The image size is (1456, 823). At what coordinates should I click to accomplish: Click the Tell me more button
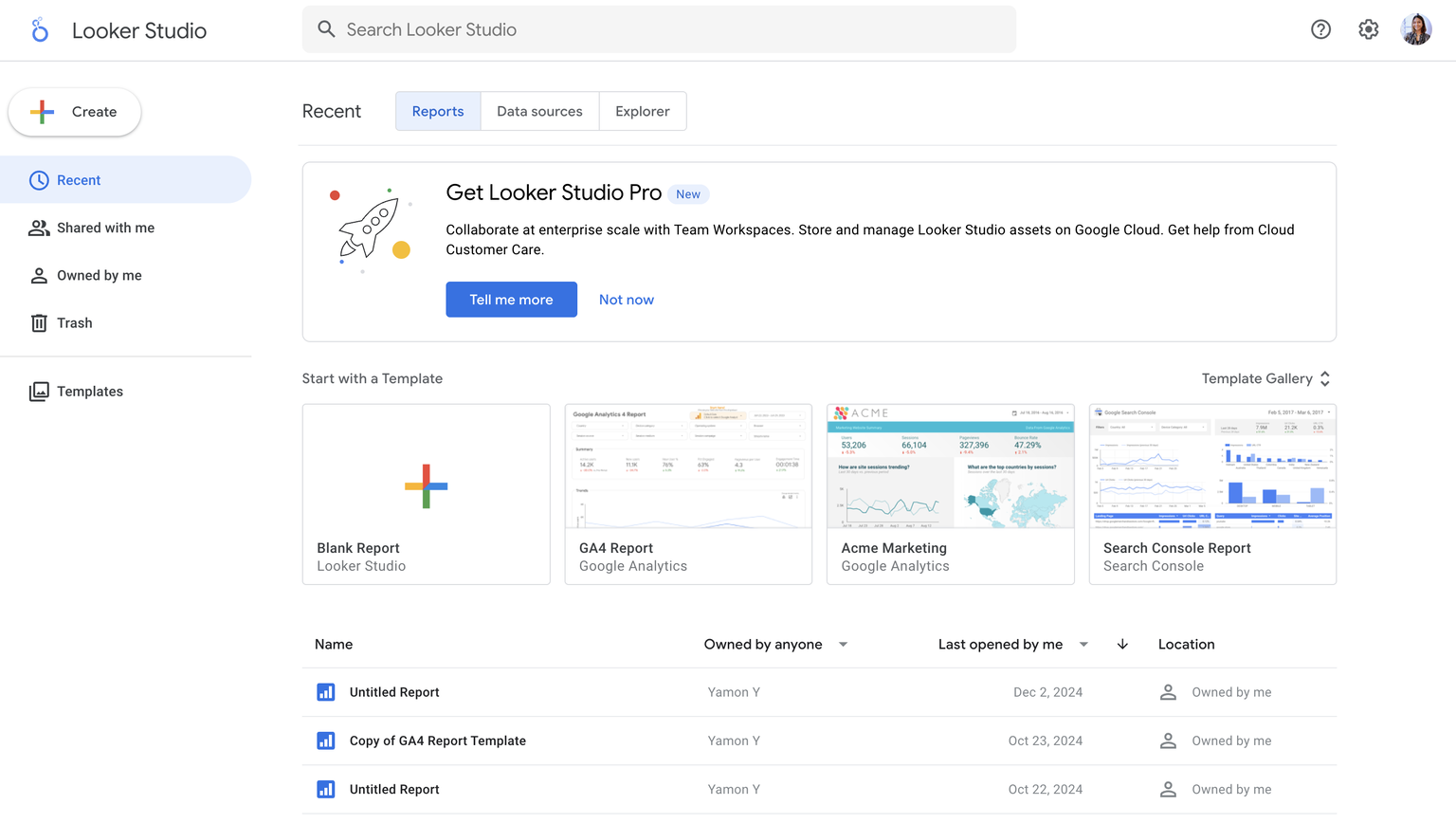[x=511, y=299]
